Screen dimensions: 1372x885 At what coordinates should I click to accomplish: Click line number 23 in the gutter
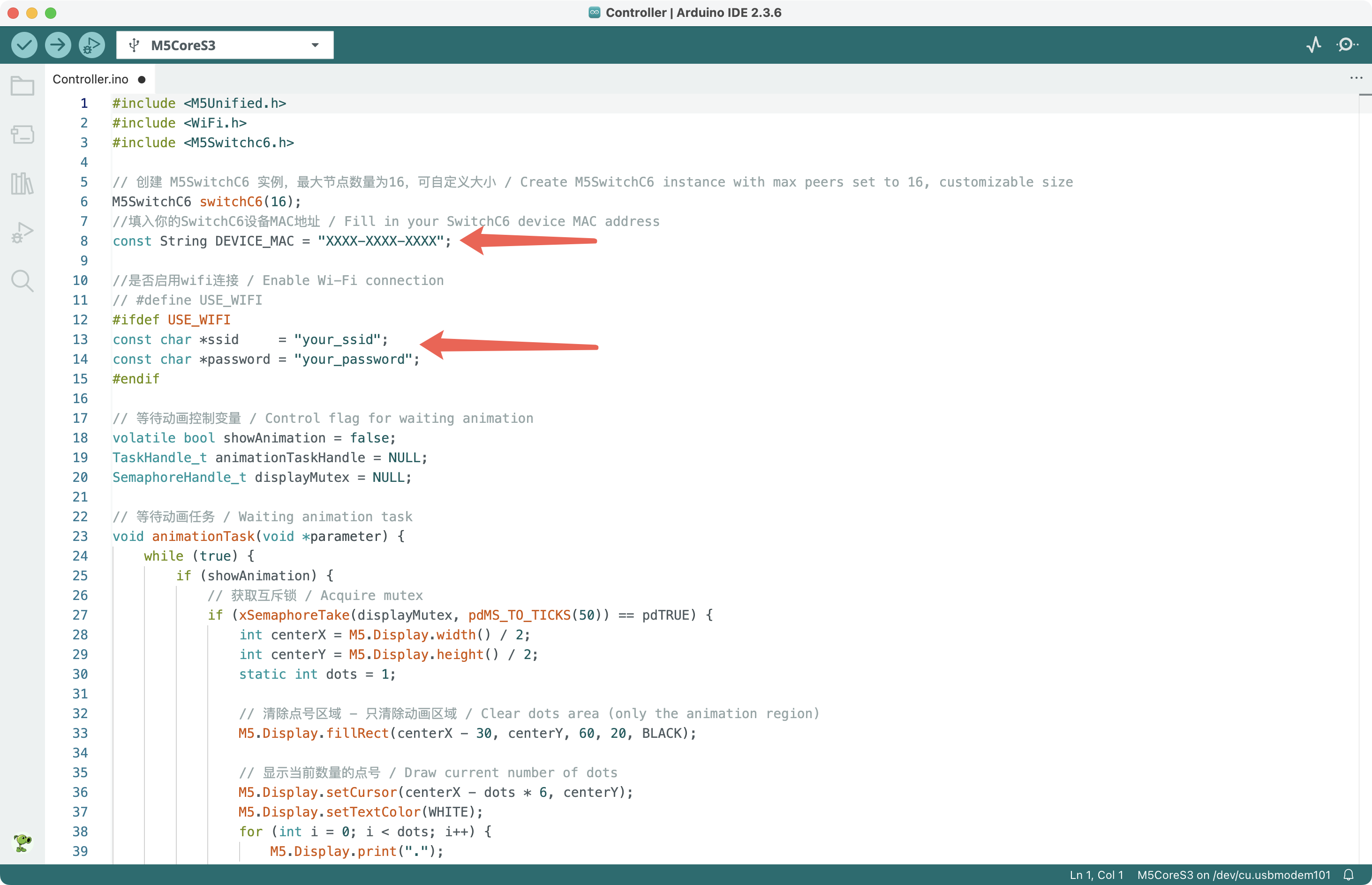pos(80,536)
